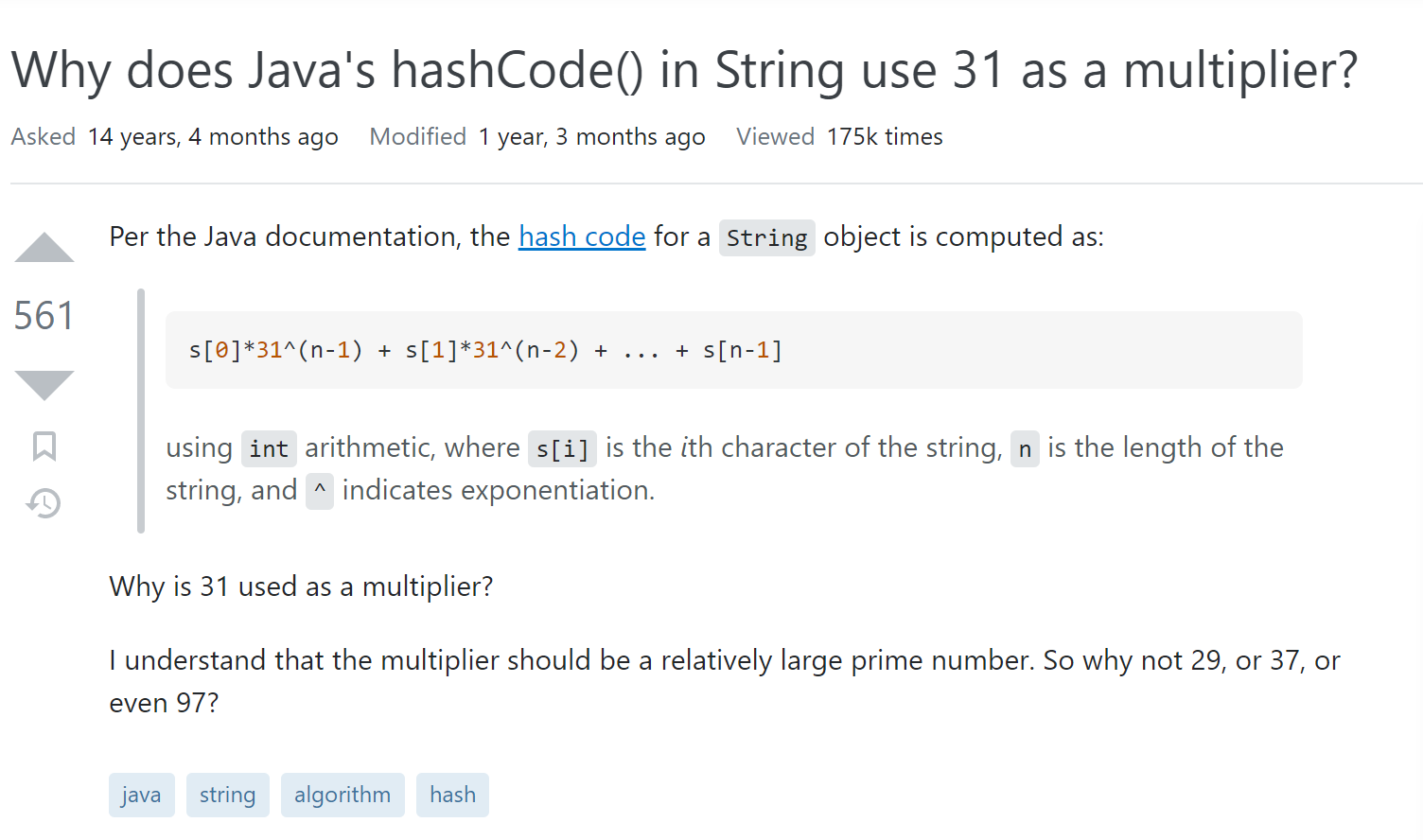Click the 'Why is 31 used as a multiplier?' paragraph

pos(301,586)
